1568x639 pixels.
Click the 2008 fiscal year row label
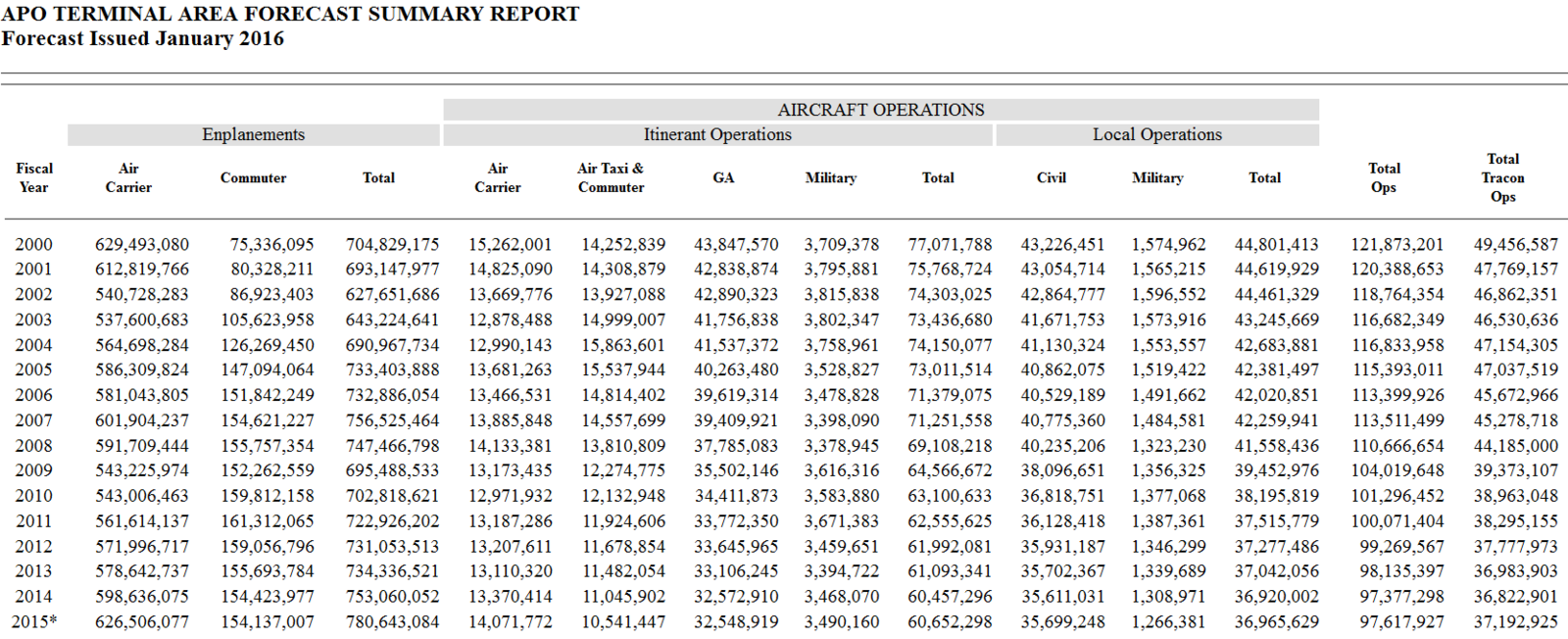coord(34,445)
